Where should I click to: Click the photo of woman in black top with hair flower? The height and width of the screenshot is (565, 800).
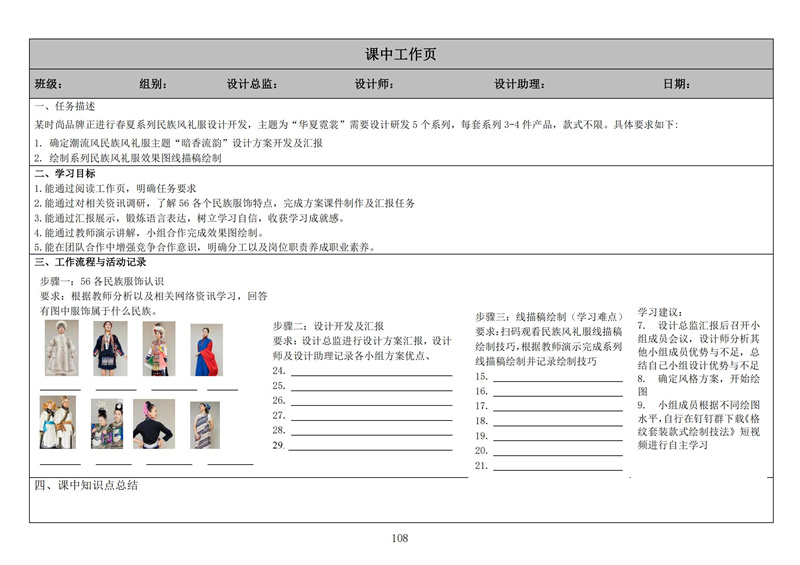coord(154,424)
